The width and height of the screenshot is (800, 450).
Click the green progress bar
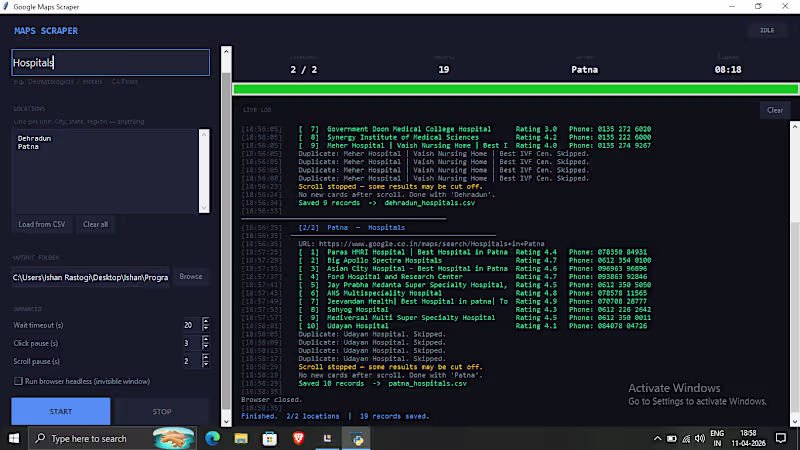[x=516, y=89]
